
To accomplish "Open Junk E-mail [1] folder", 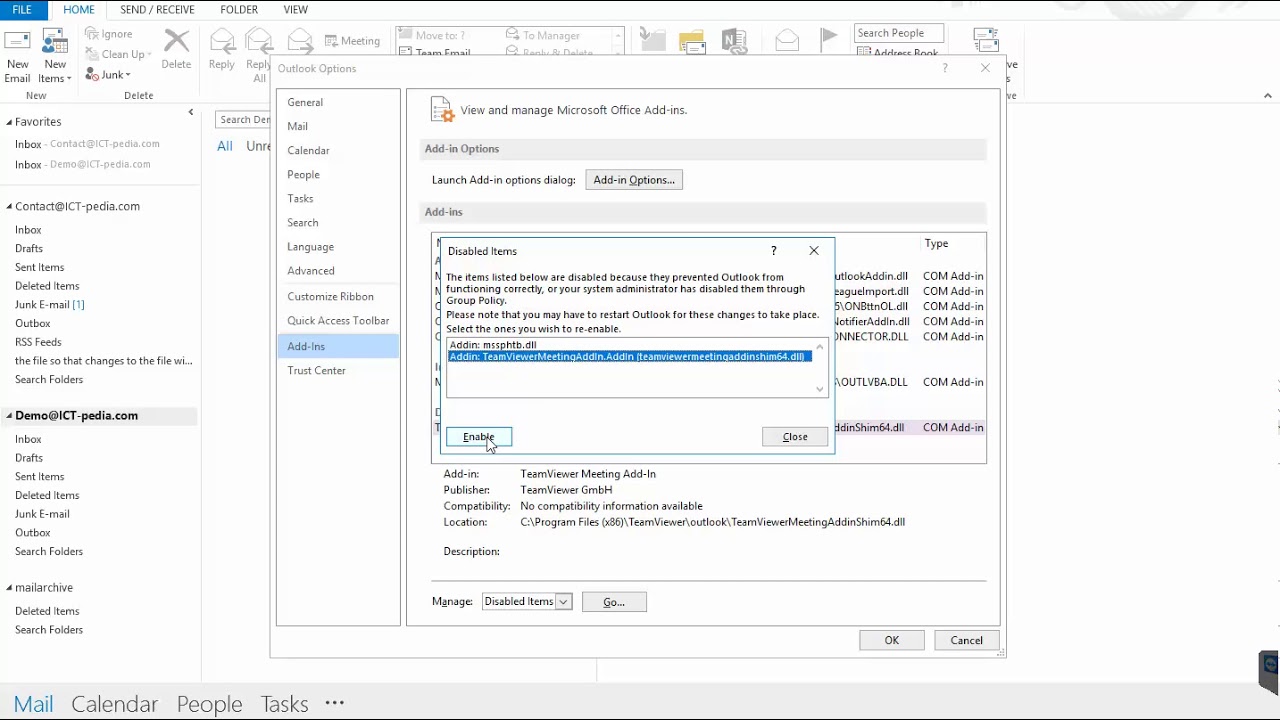I will tap(50, 305).
